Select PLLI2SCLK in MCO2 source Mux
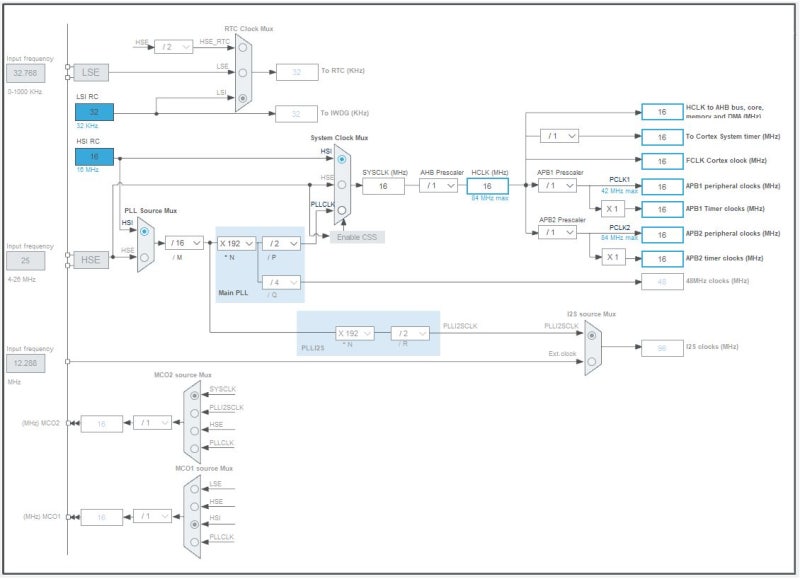Image resolution: width=800 pixels, height=579 pixels. 194,413
